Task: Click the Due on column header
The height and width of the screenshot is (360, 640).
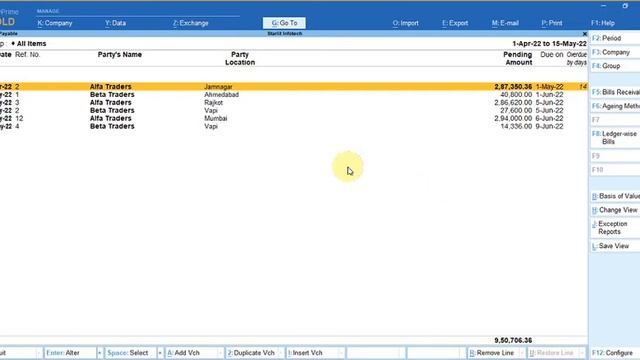Action: pyautogui.click(x=552, y=55)
